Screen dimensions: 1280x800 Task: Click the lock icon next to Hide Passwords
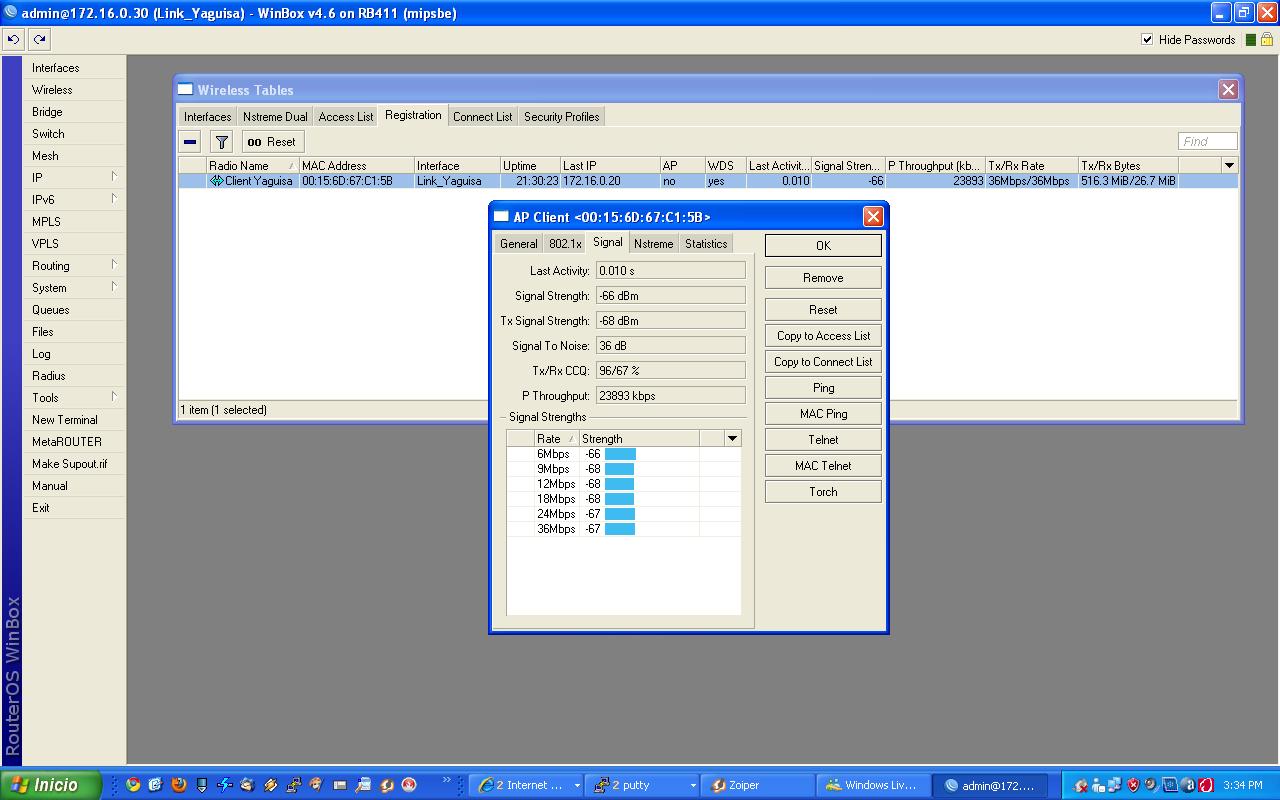pyautogui.click(x=1265, y=40)
